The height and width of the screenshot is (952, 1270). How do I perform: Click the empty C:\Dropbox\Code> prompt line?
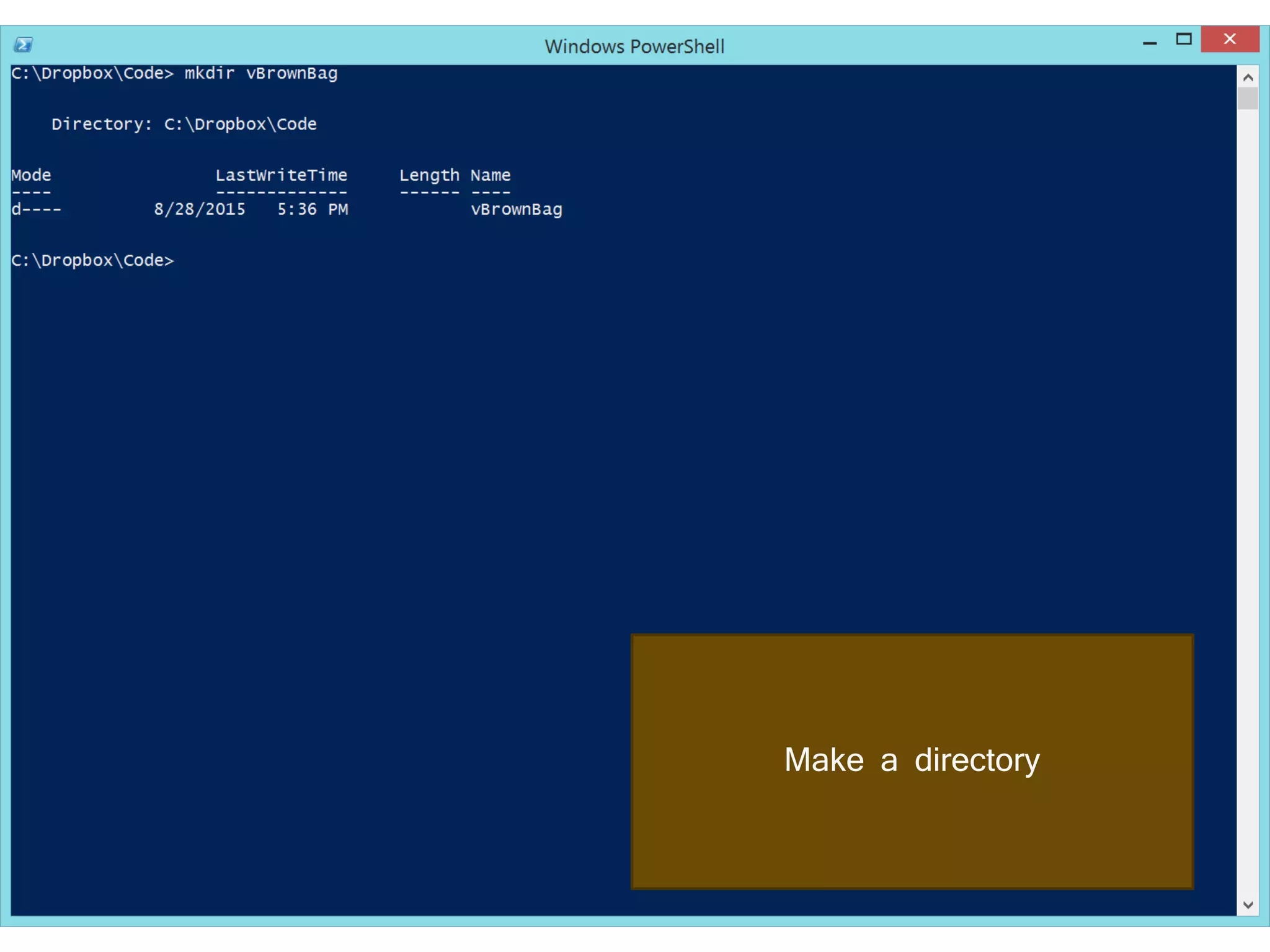(93, 260)
